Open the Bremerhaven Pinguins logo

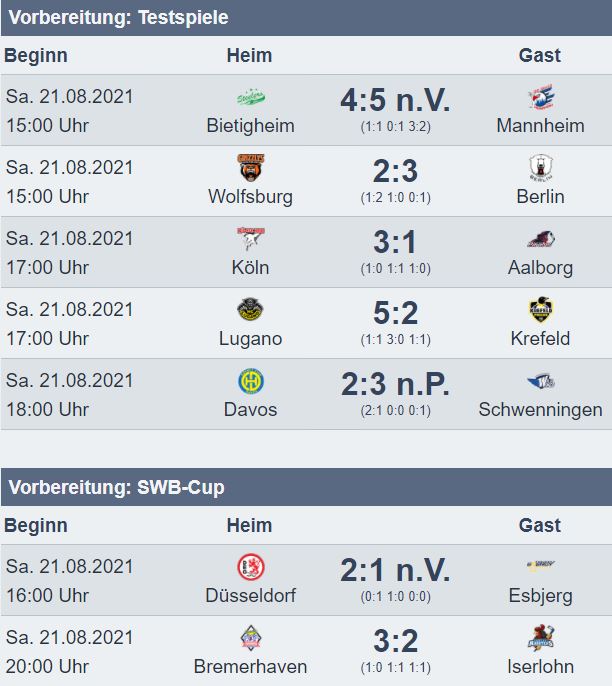click(251, 638)
